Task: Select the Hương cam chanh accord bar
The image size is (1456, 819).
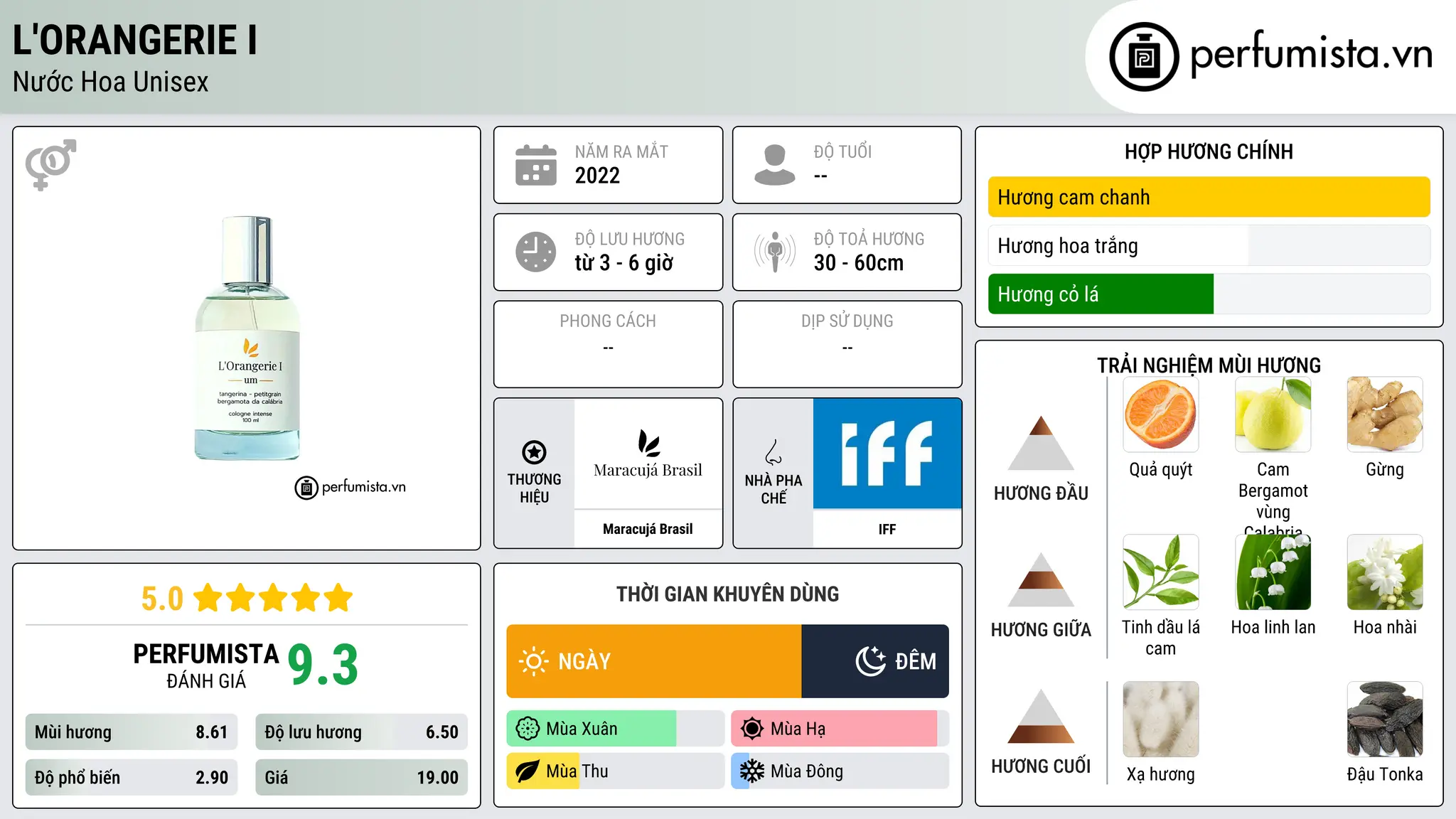Action: pos(1209,197)
